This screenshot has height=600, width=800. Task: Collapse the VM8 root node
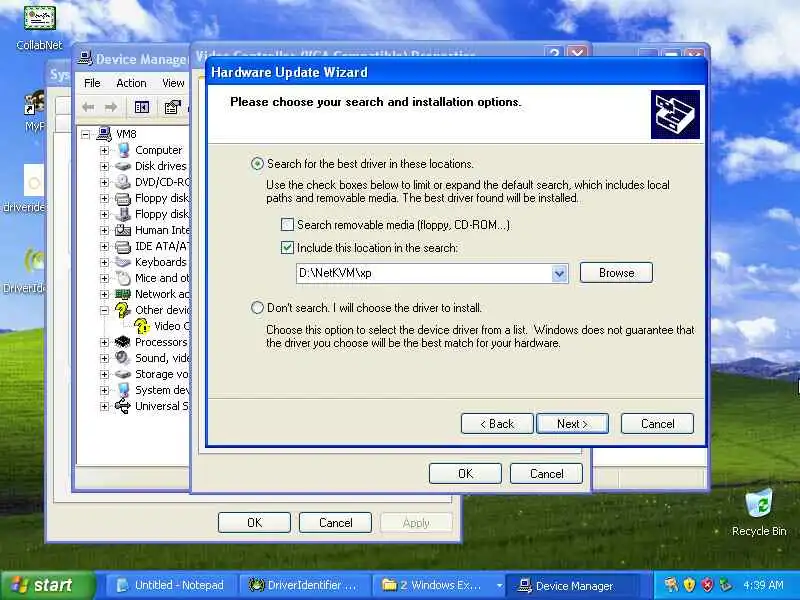tap(86, 134)
